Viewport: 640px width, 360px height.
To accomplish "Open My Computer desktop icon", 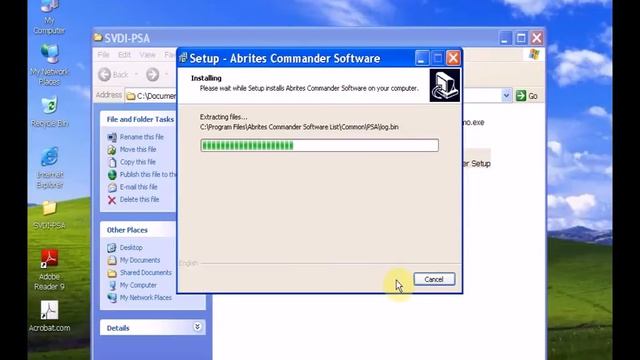I will tap(49, 16).
